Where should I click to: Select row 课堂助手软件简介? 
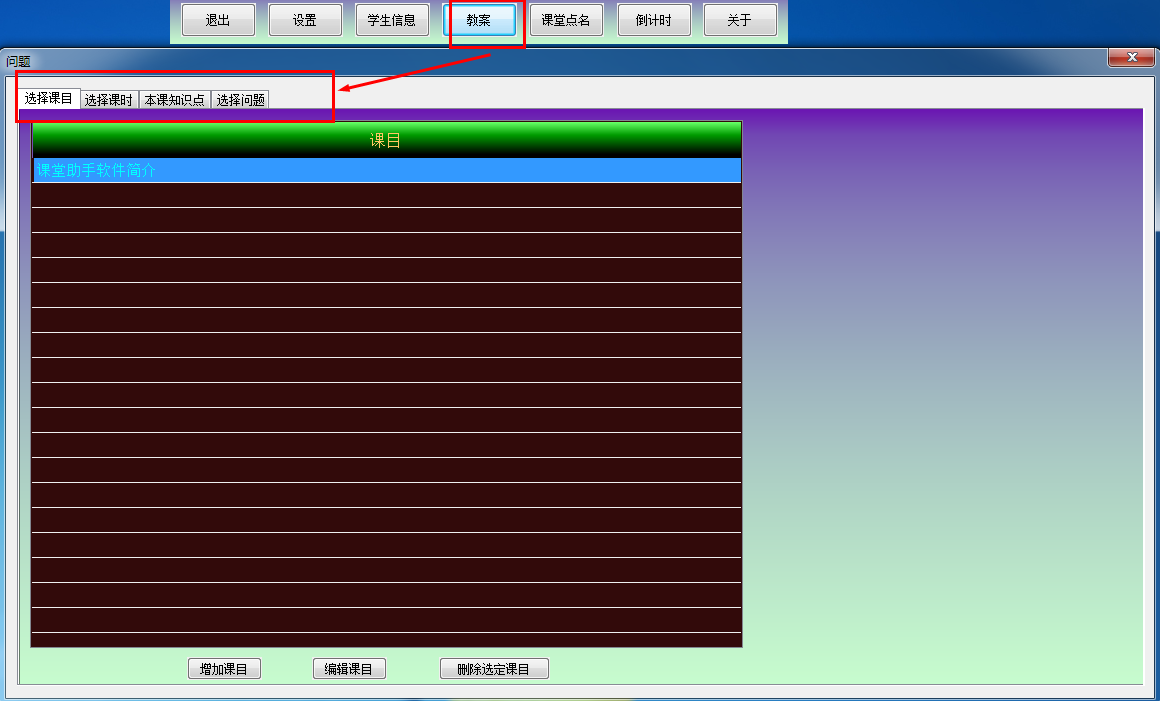point(387,170)
